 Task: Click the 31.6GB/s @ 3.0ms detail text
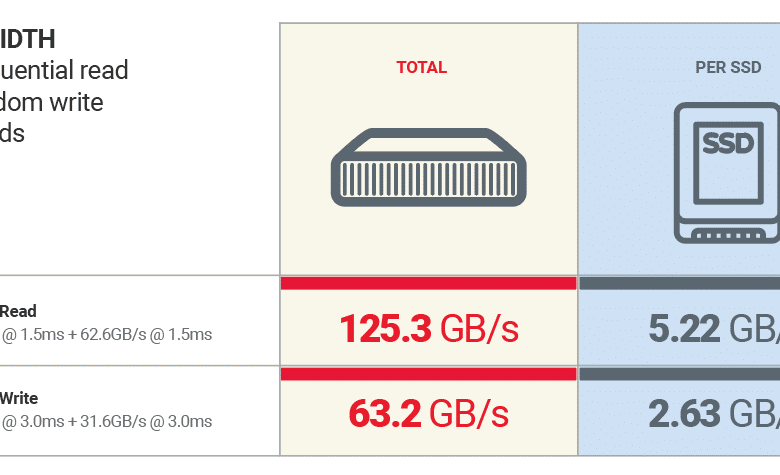pos(146,422)
